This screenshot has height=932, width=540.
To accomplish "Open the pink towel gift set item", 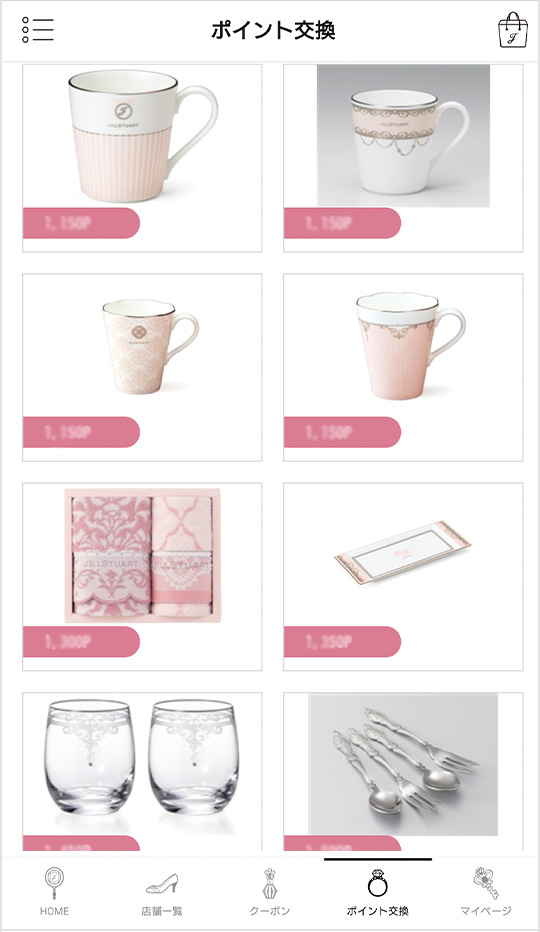I will tap(142, 577).
